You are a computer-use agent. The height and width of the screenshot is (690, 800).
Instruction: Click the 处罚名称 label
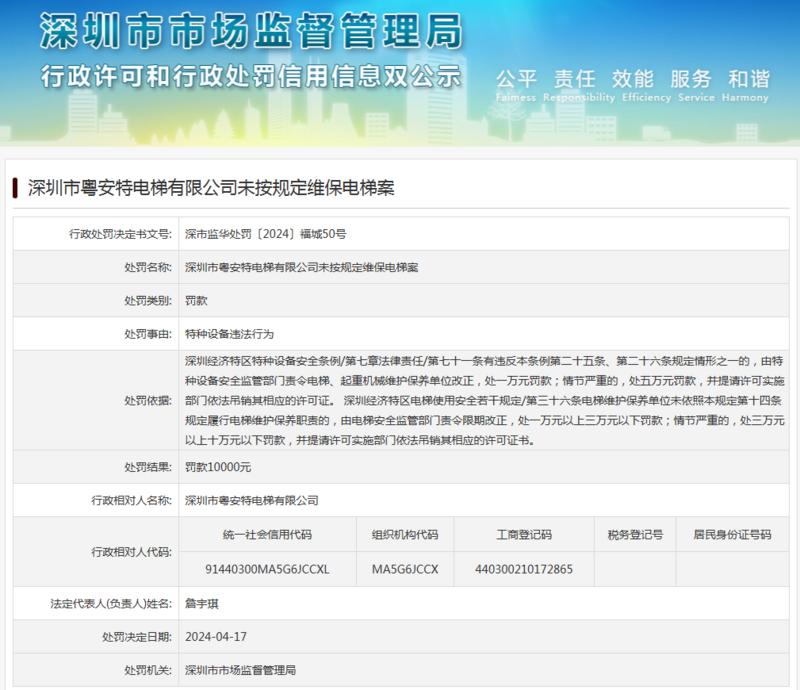(148, 267)
